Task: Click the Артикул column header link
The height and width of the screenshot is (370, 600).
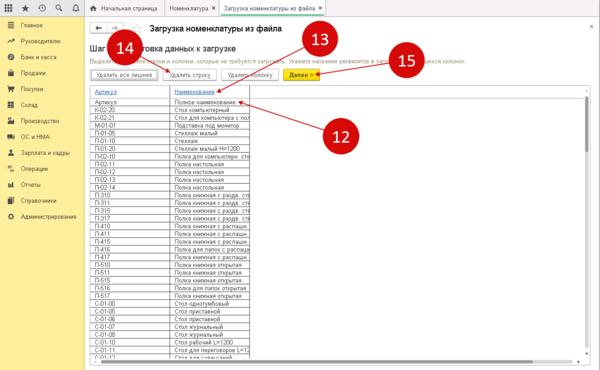Action: point(106,92)
